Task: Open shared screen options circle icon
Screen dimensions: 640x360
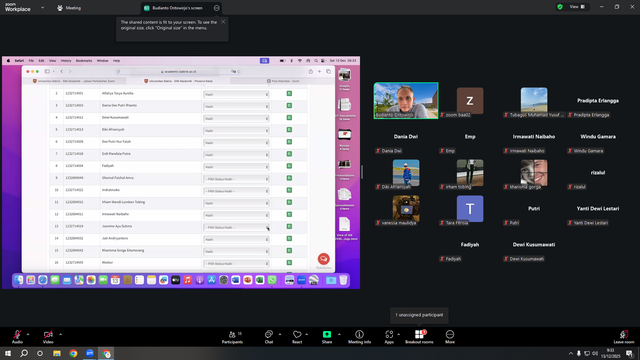Action: tap(216, 8)
